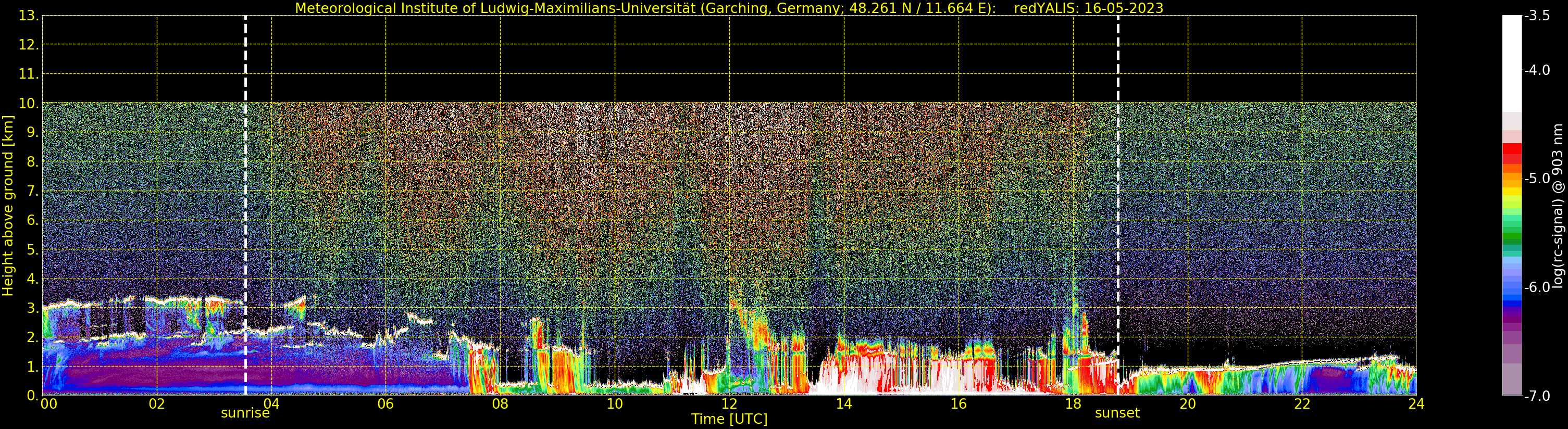Image resolution: width=1568 pixels, height=429 pixels.
Task: Click the y-axis tick label '1.'
Action: pyautogui.click(x=32, y=367)
